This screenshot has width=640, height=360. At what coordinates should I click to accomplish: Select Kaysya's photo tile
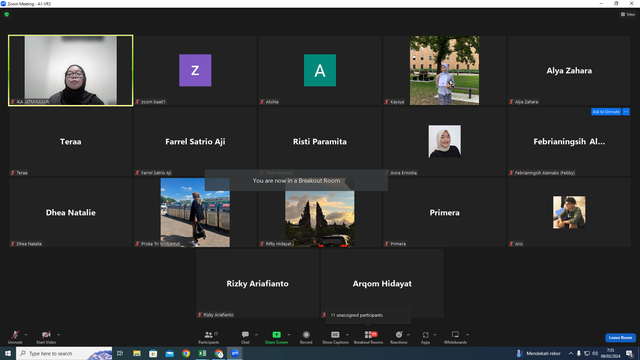click(x=444, y=70)
